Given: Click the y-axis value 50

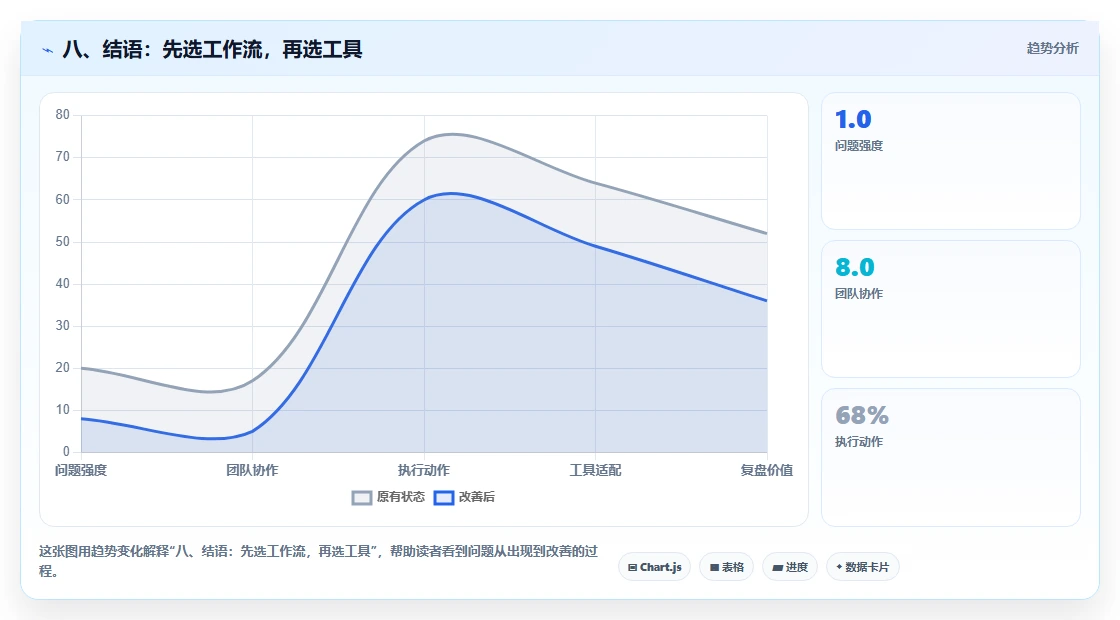Looking at the screenshot, I should click(x=63, y=241).
